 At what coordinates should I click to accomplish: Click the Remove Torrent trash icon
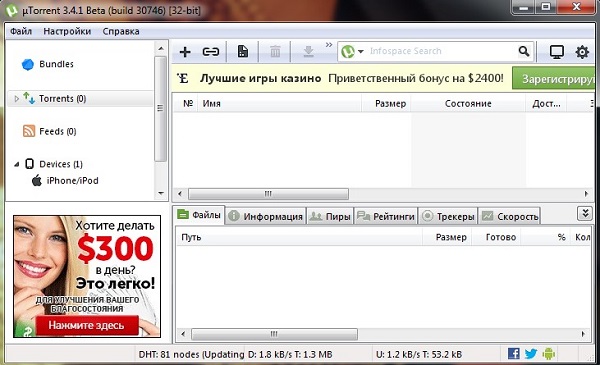coord(275,51)
